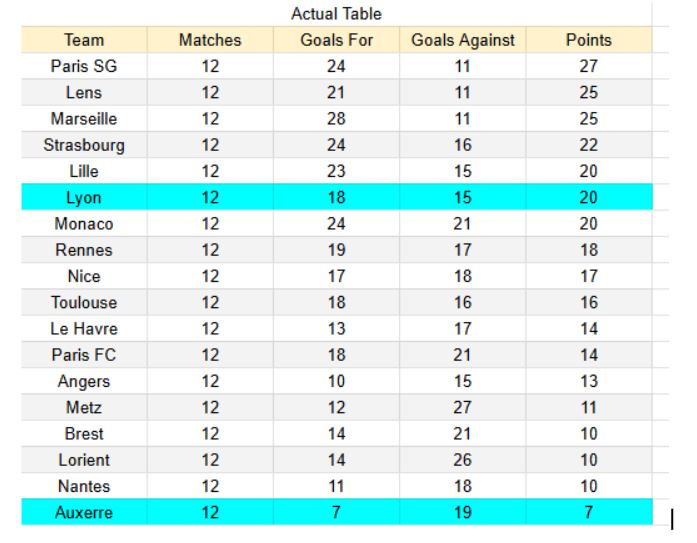Select the Nantes team cell

point(83,486)
